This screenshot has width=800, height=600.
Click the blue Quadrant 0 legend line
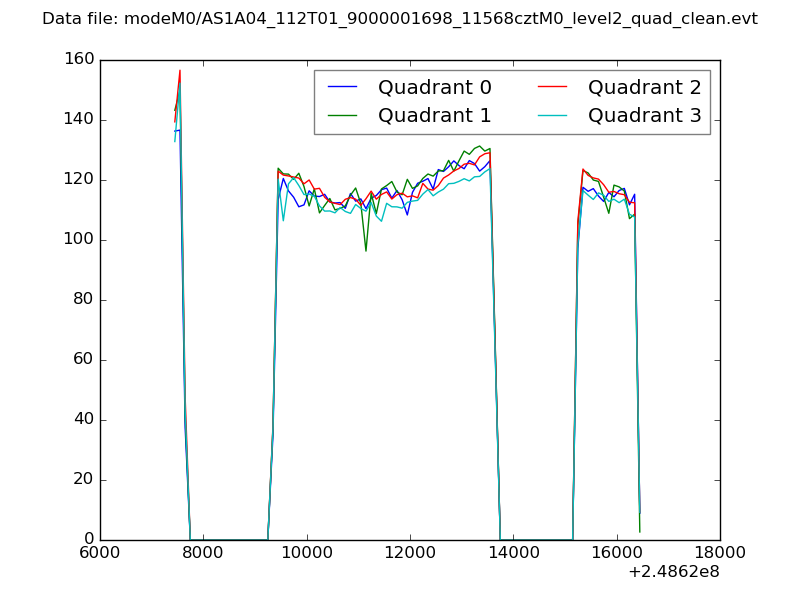pyautogui.click(x=345, y=88)
